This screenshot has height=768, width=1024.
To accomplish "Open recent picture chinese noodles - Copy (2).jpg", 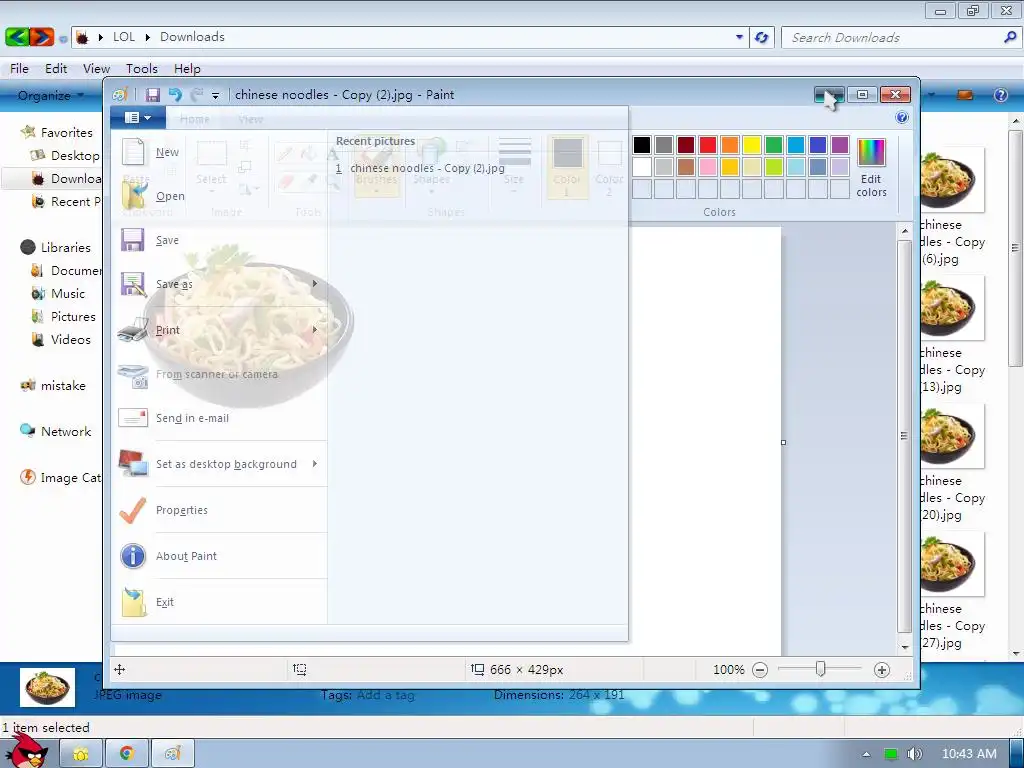I will 420,168.
